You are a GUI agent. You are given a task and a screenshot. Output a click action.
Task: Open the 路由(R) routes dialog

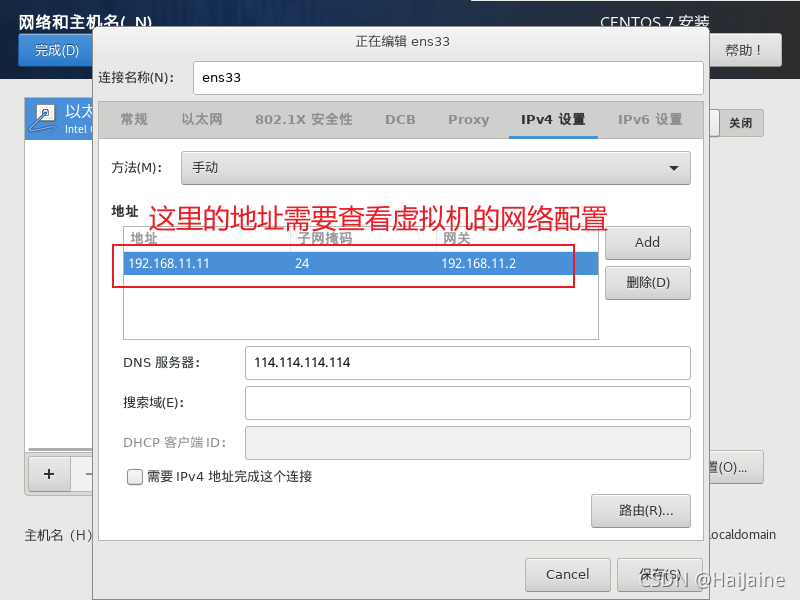[640, 511]
